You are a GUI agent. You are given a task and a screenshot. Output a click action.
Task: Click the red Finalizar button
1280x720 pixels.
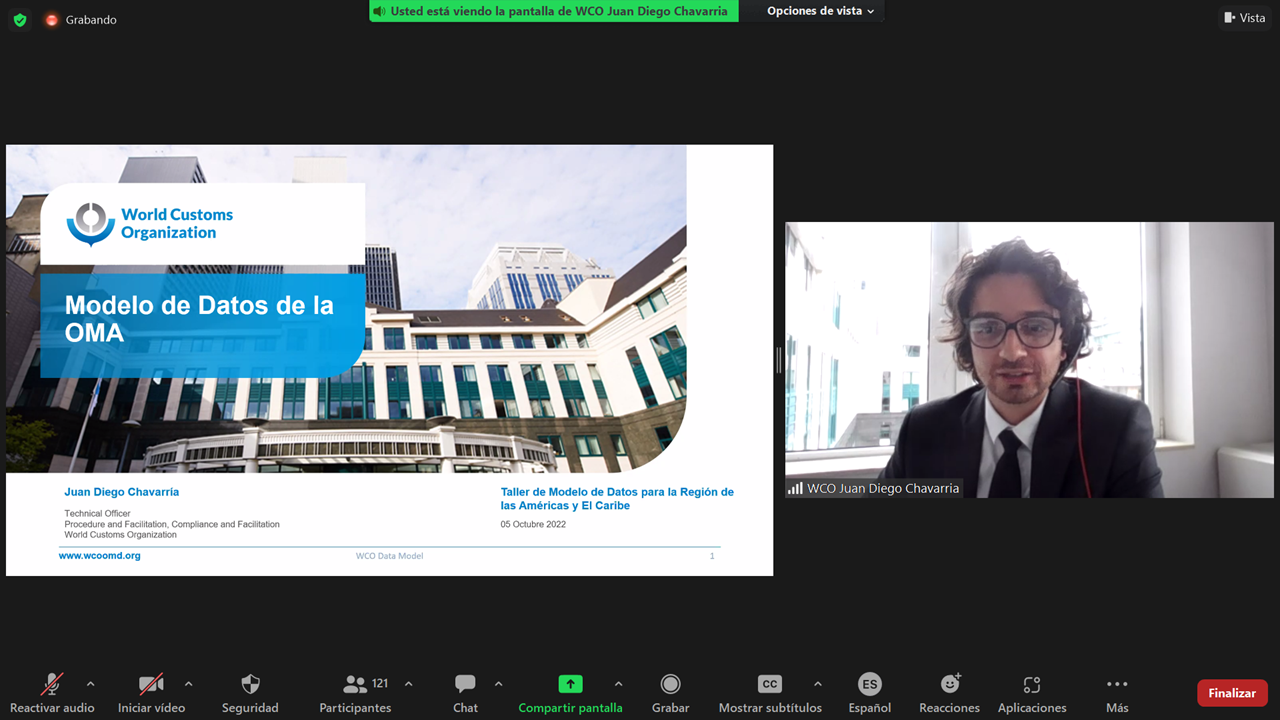[x=1232, y=693]
